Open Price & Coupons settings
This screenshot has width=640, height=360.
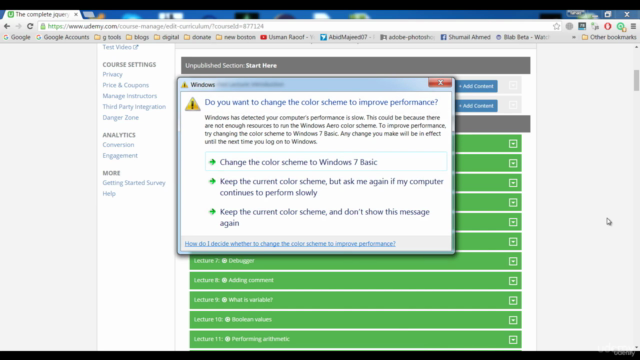click(126, 85)
